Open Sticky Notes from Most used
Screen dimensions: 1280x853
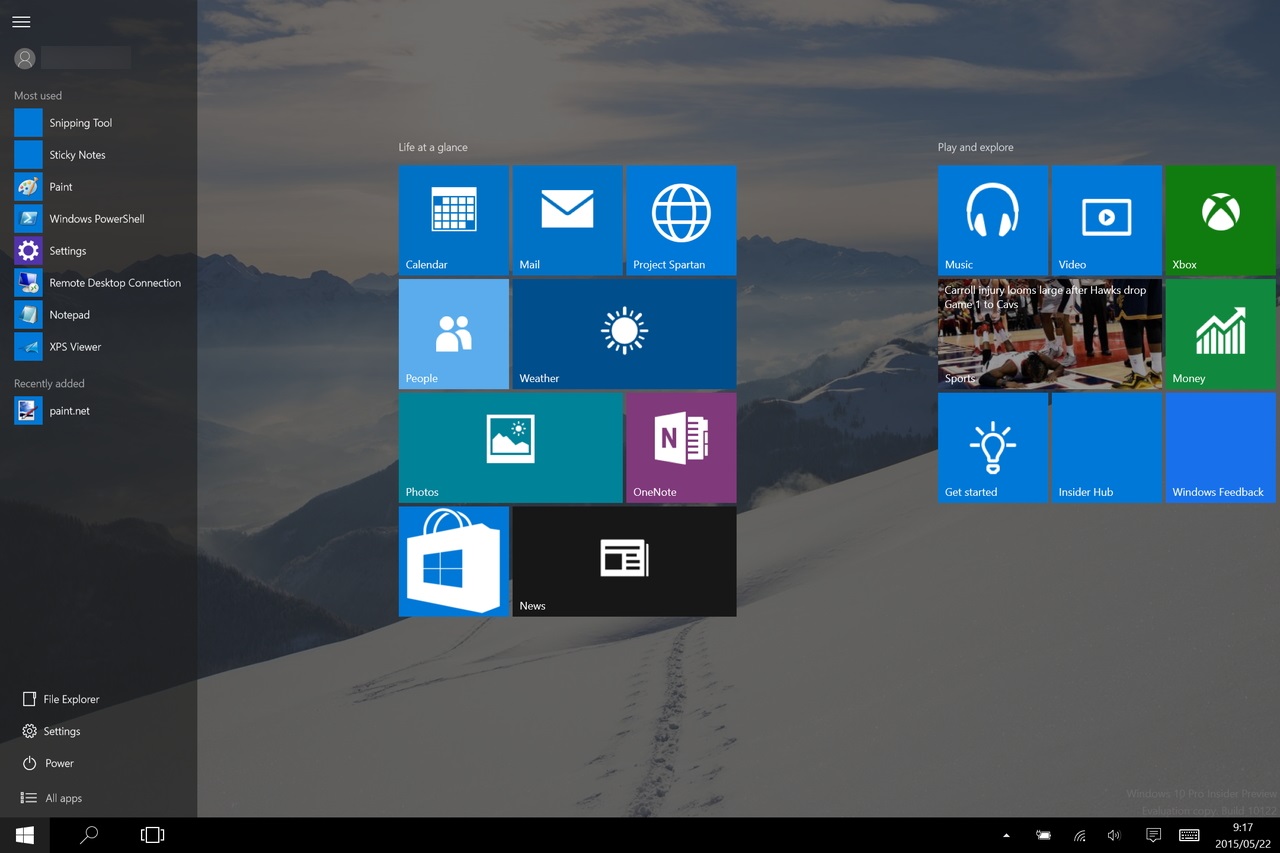pos(98,155)
